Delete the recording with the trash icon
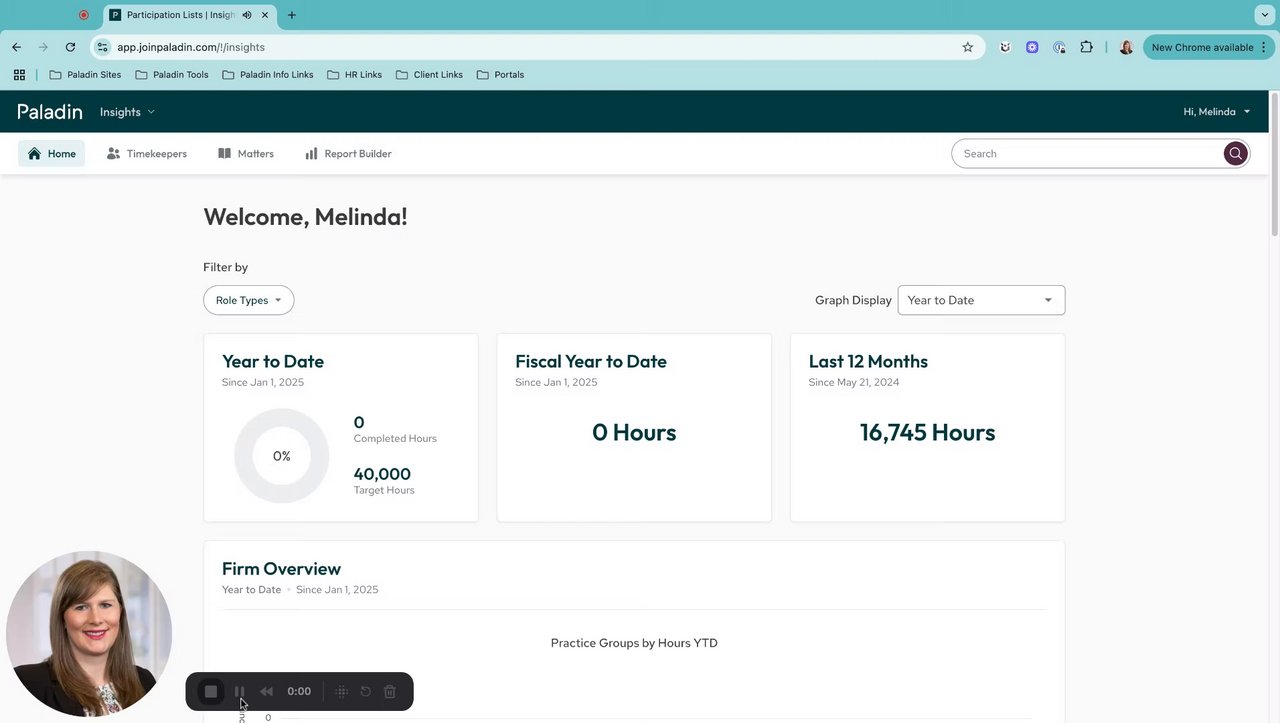Image resolution: width=1280 pixels, height=723 pixels. [390, 691]
